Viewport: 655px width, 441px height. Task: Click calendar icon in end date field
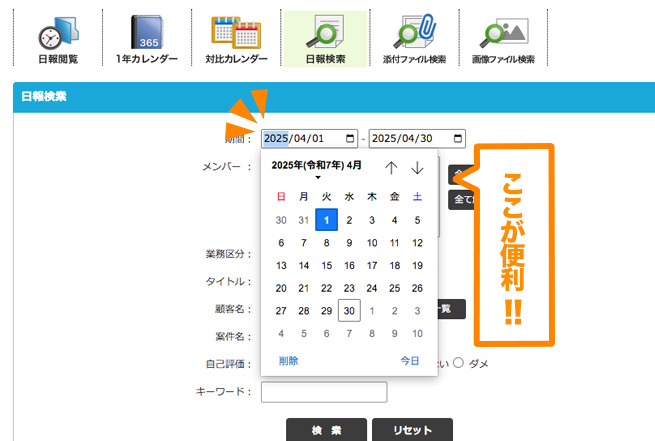coord(458,138)
